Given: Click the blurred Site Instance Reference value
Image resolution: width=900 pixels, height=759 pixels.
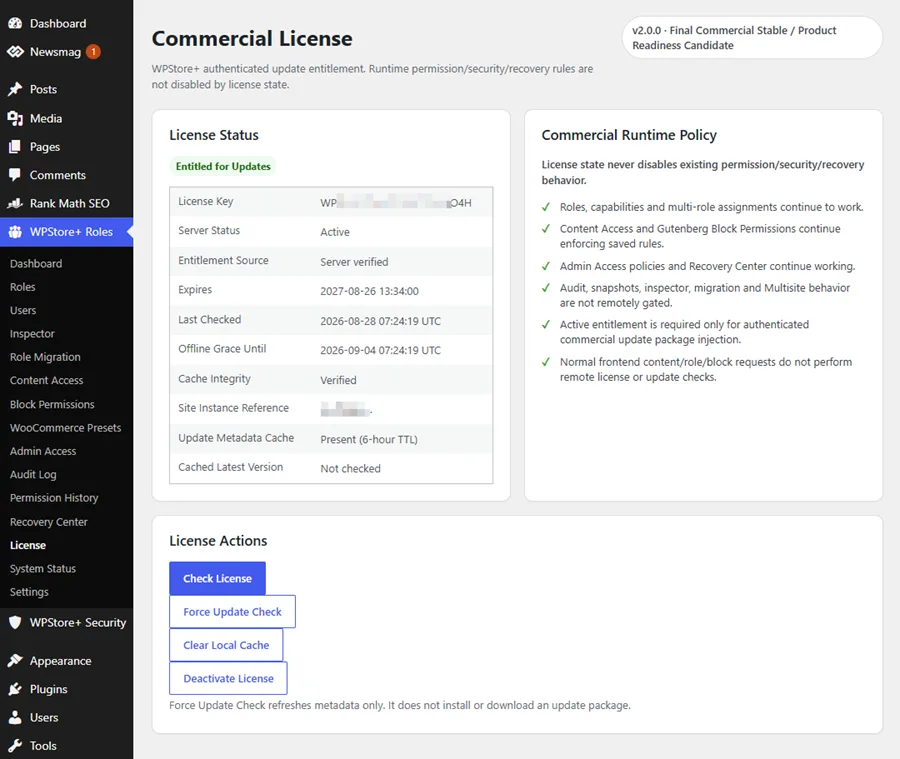Looking at the screenshot, I should (346, 409).
